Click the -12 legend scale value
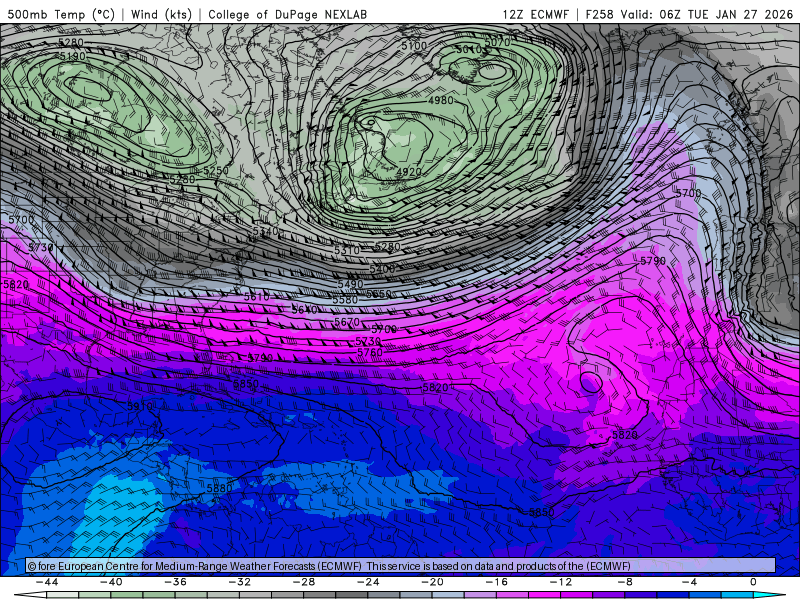 (561, 582)
